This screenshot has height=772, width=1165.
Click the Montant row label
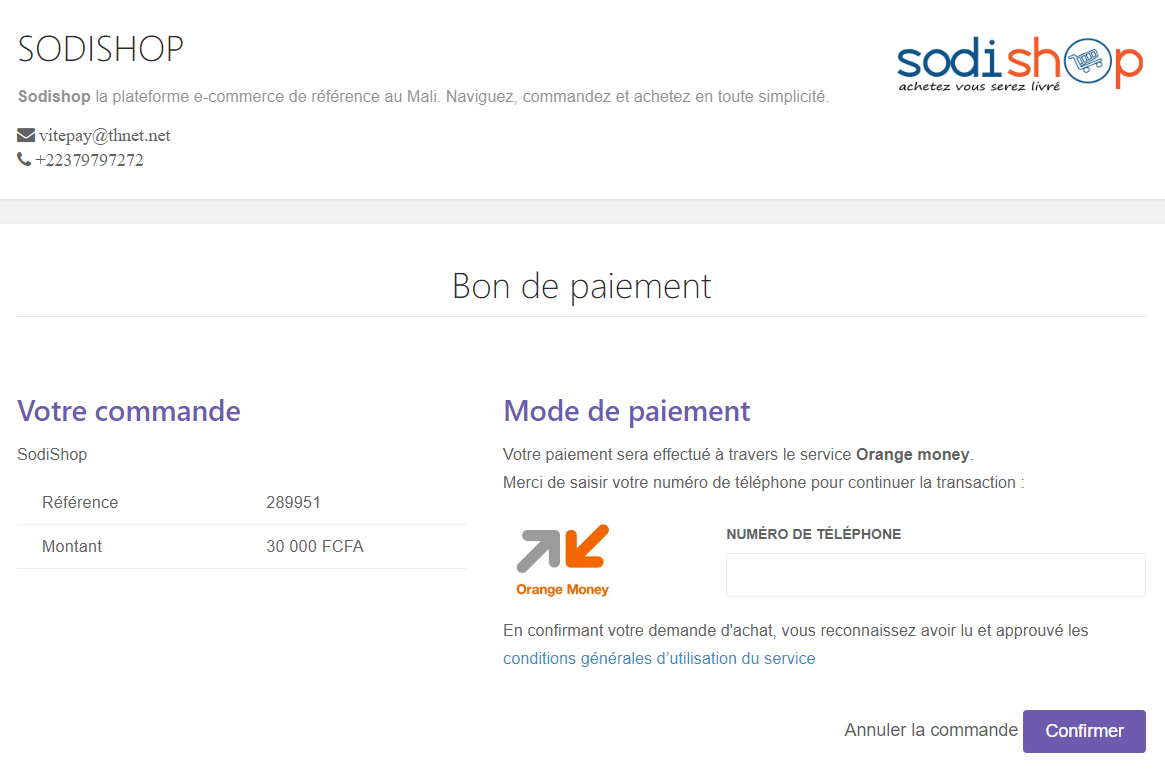tap(72, 546)
